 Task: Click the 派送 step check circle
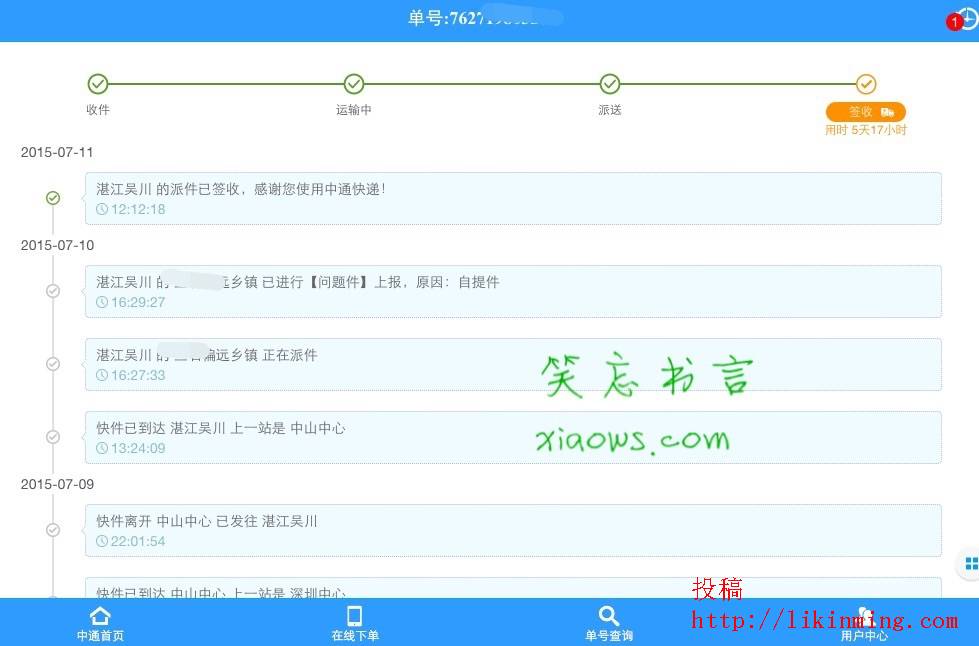point(610,84)
